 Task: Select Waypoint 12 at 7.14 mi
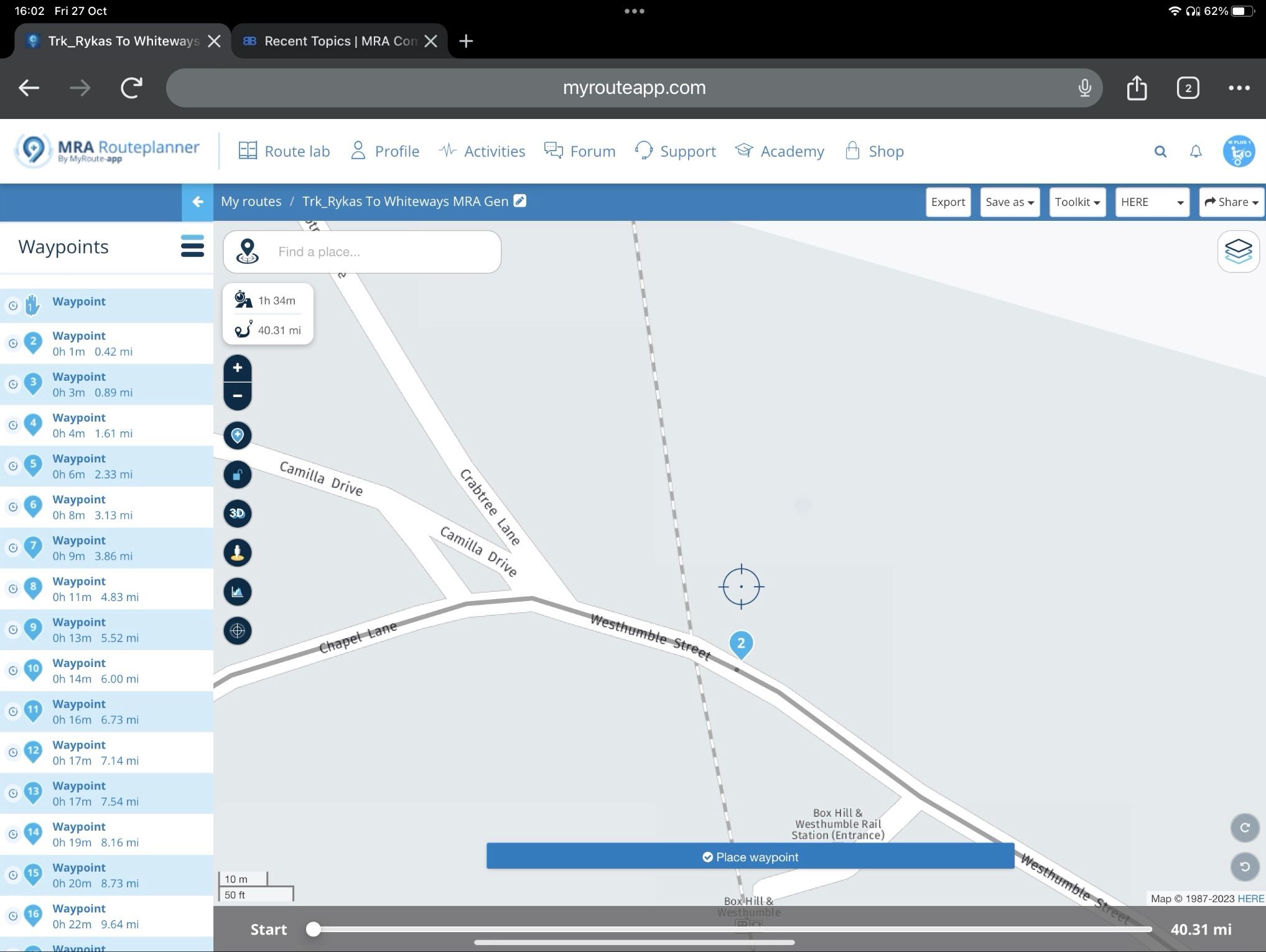106,752
